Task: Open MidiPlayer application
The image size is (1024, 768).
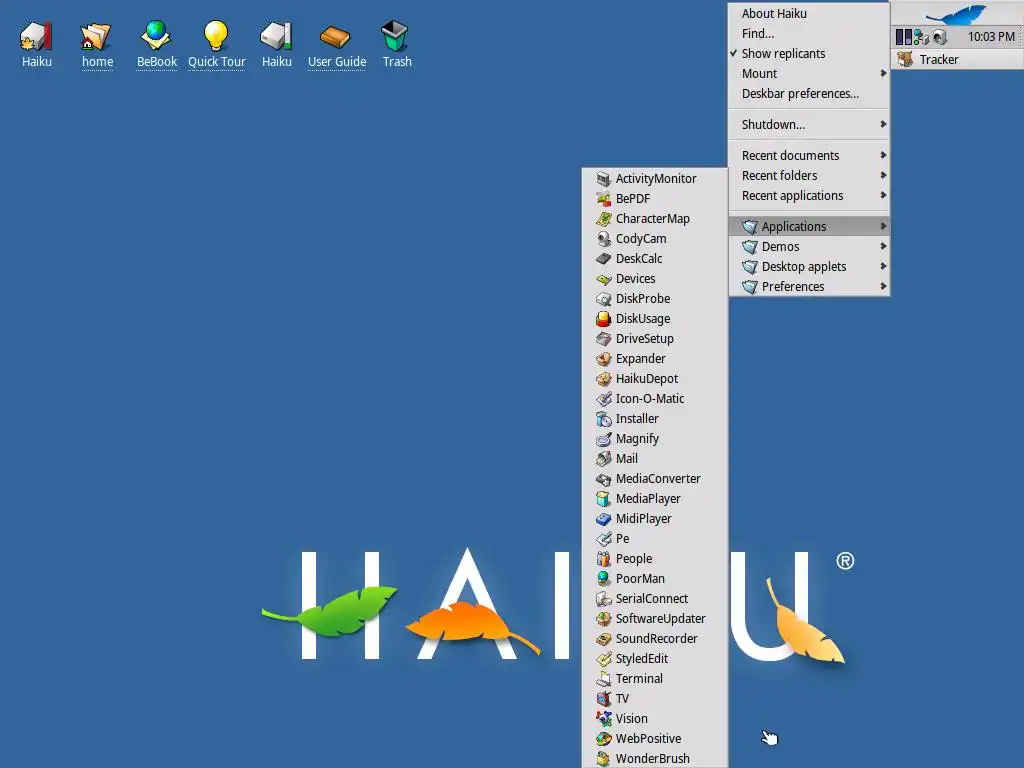Action: (x=654, y=519)
